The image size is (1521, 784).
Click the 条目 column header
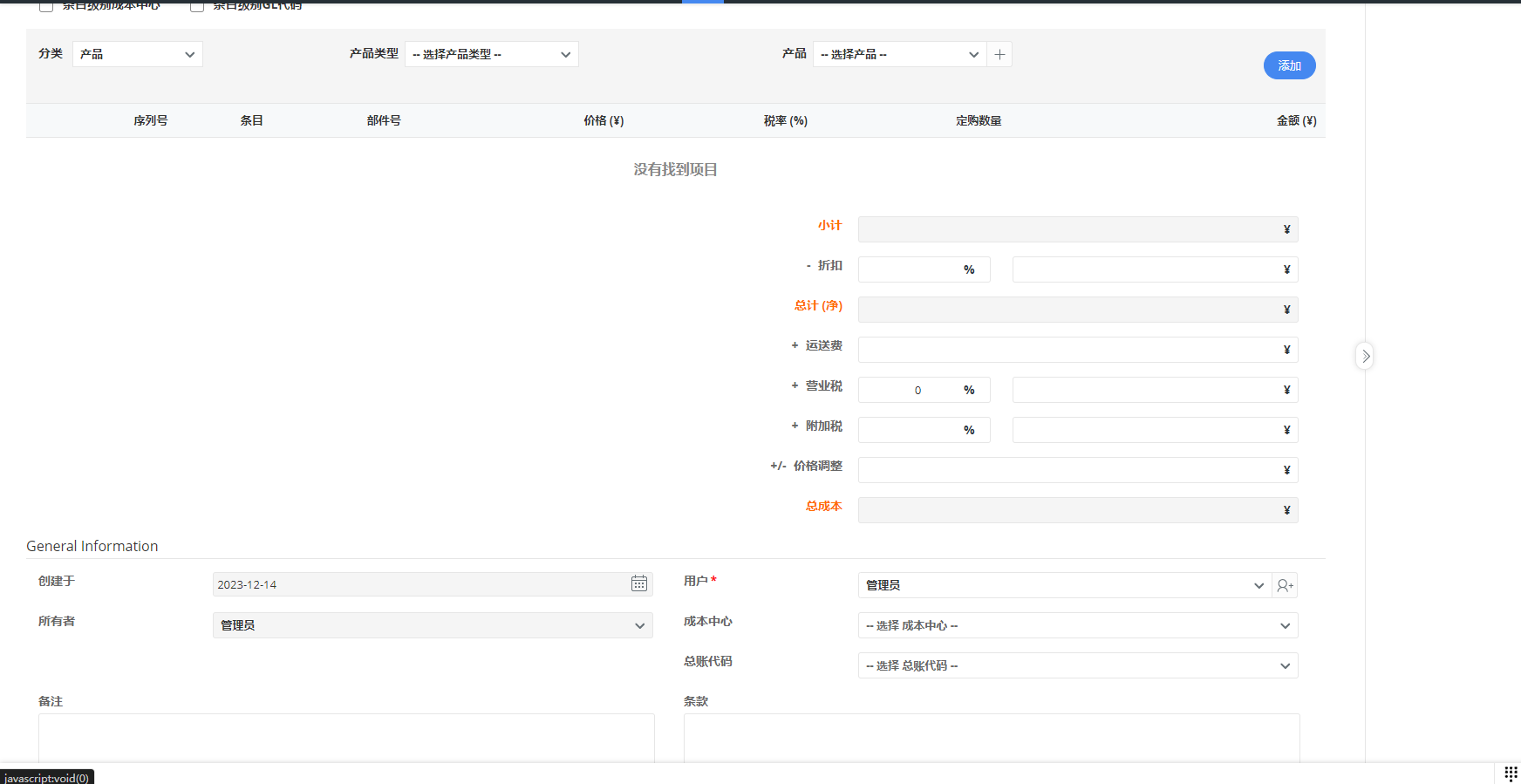252,120
